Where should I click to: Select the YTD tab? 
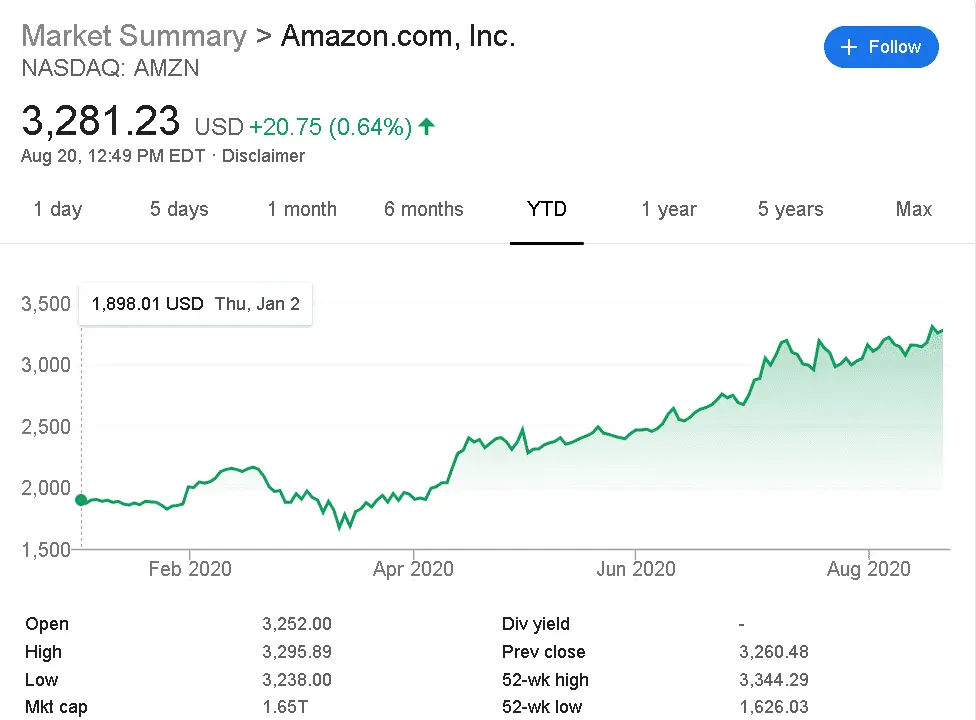click(547, 209)
